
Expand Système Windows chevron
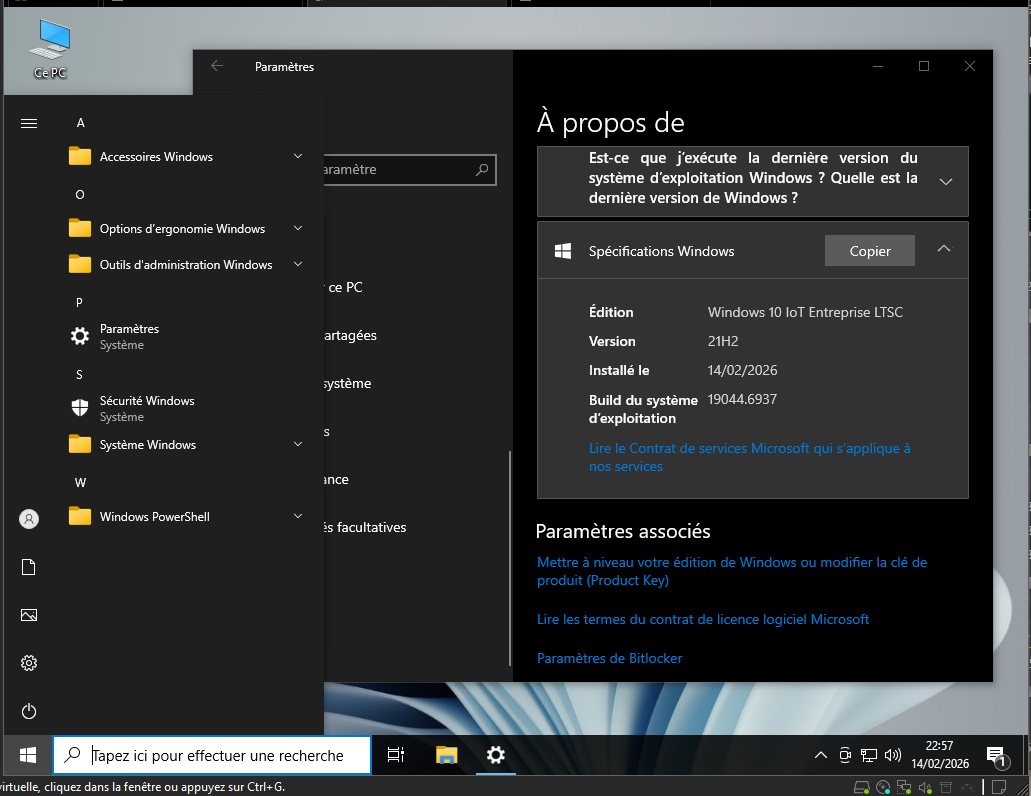point(298,444)
